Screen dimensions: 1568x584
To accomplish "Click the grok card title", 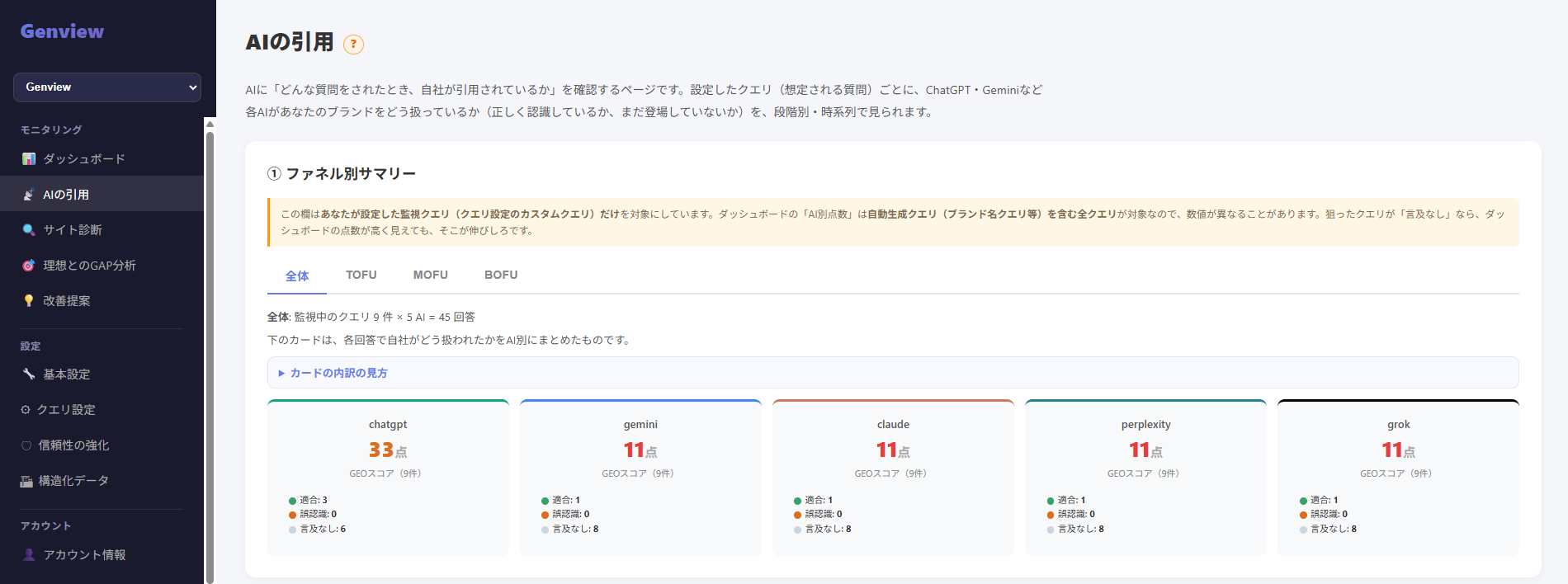I will pos(1399,424).
